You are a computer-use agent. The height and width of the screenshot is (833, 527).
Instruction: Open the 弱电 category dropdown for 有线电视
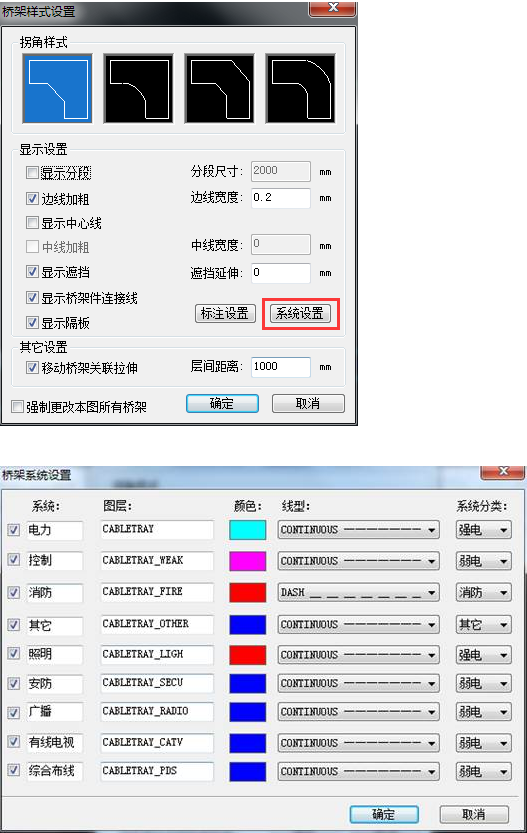point(483,743)
